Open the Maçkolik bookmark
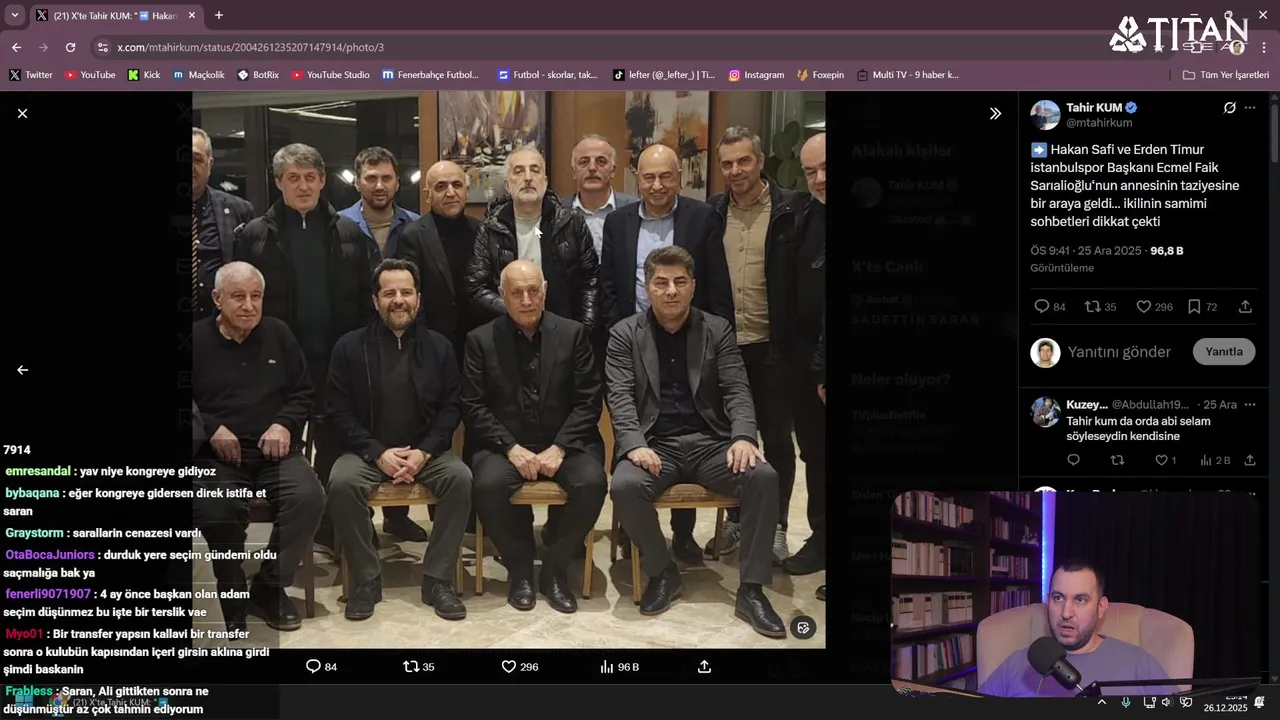 click(x=199, y=75)
